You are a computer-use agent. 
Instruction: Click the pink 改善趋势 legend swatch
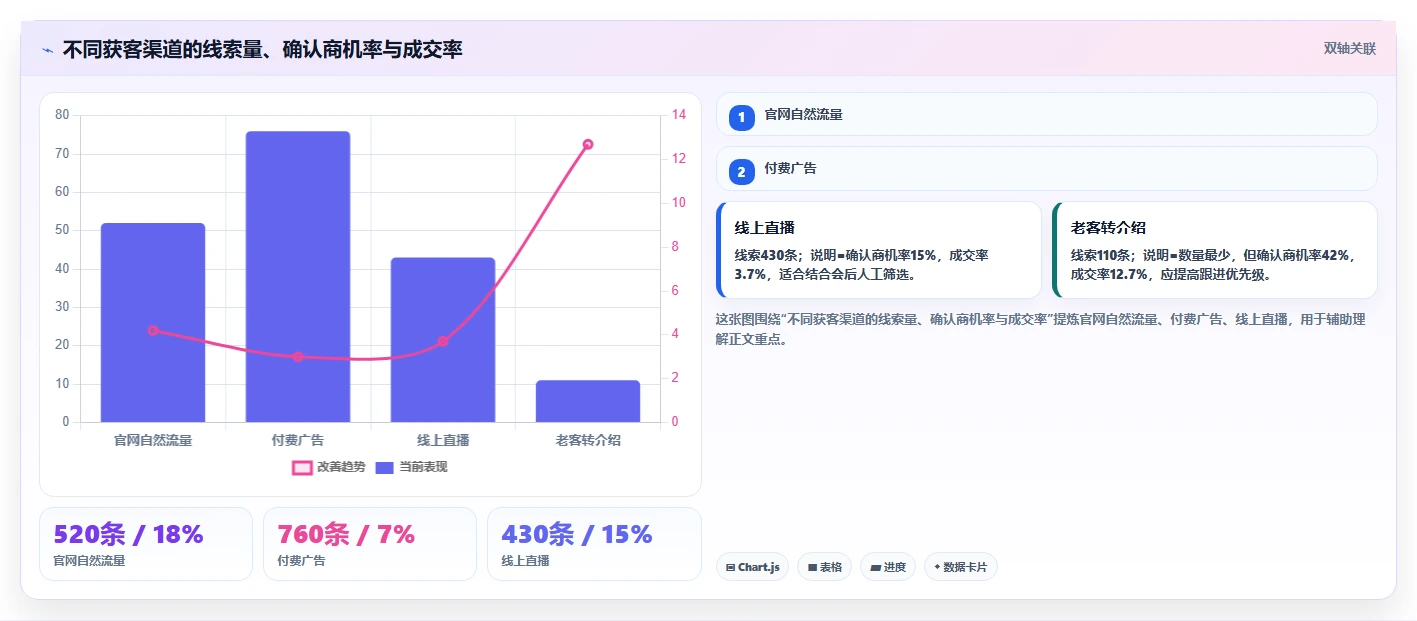pyautogui.click(x=302, y=467)
